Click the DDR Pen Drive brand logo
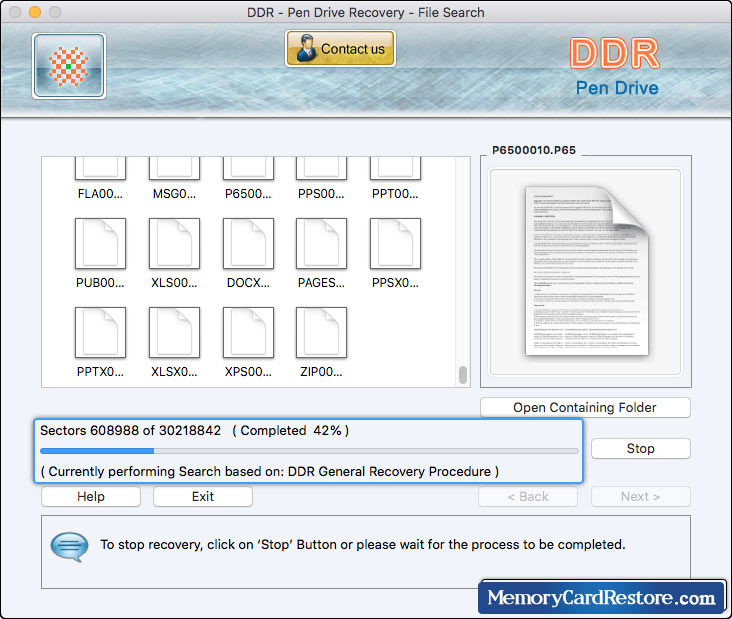 point(616,67)
